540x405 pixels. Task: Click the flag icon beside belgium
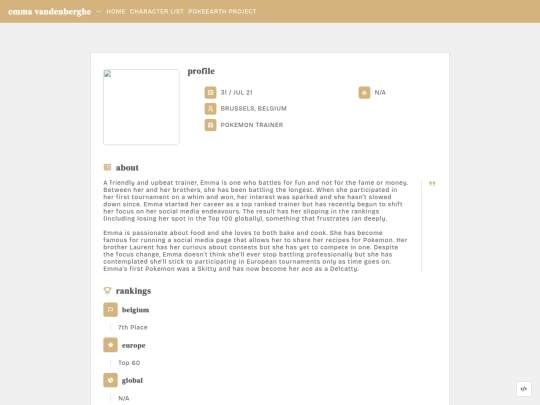pyautogui.click(x=111, y=310)
